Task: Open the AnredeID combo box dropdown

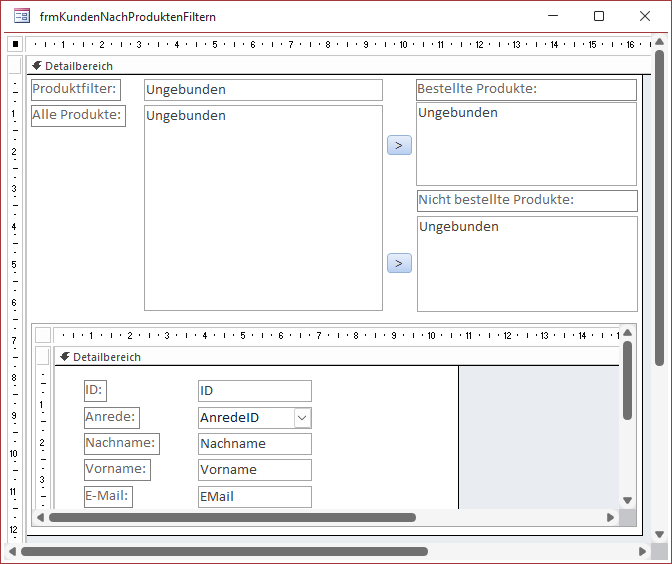Action: 302,418
